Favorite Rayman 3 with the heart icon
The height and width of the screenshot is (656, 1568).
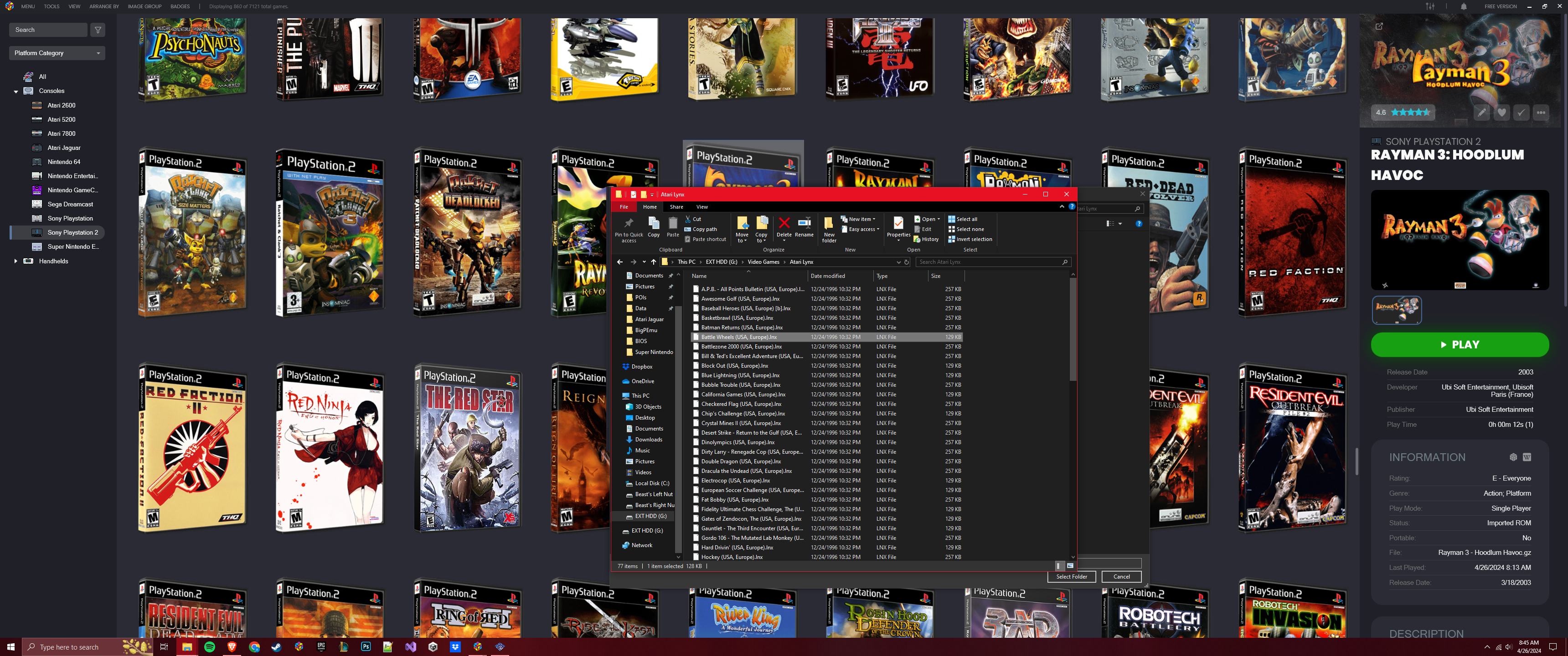1501,113
